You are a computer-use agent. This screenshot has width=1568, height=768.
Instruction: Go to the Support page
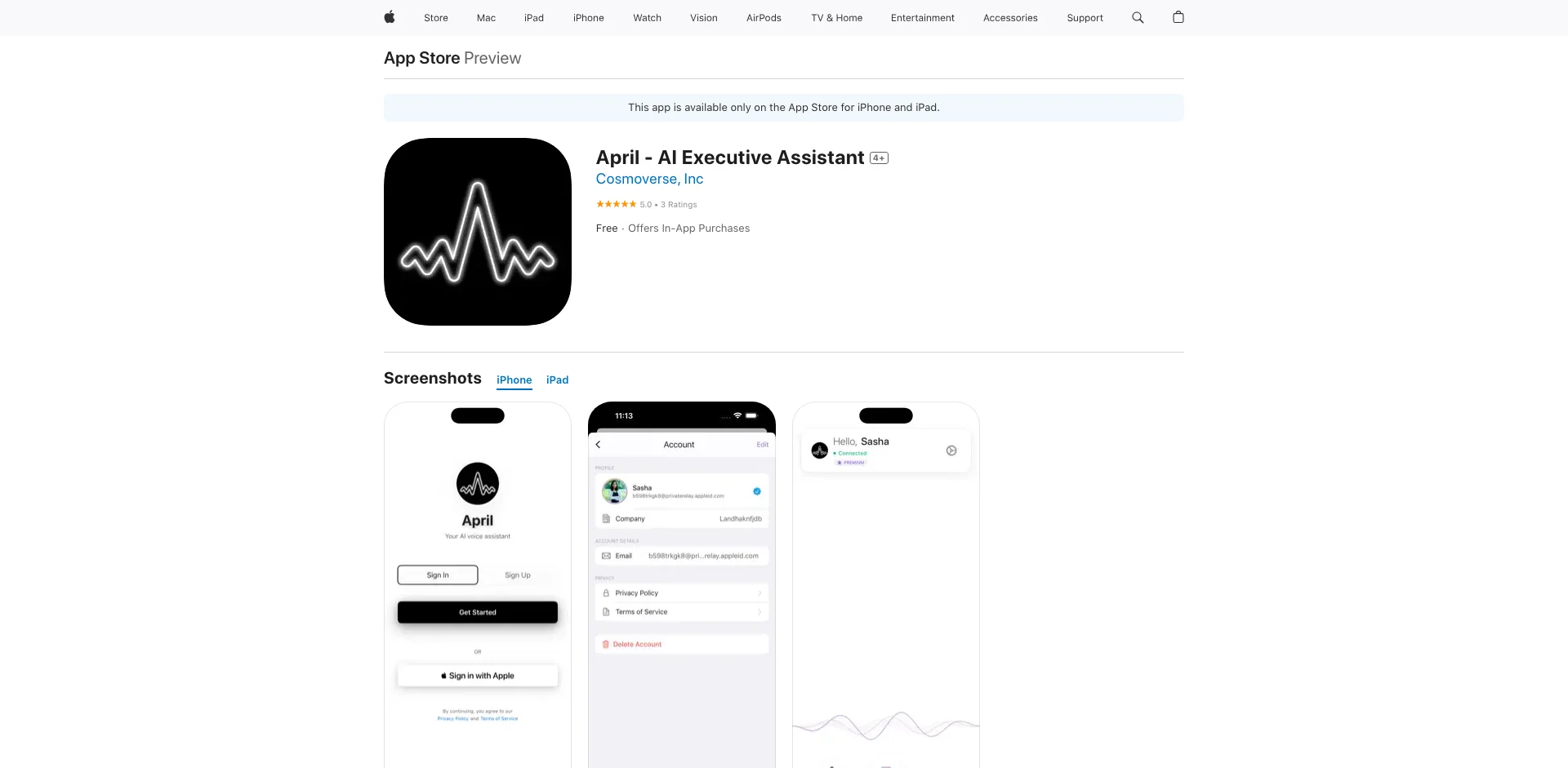point(1085,18)
